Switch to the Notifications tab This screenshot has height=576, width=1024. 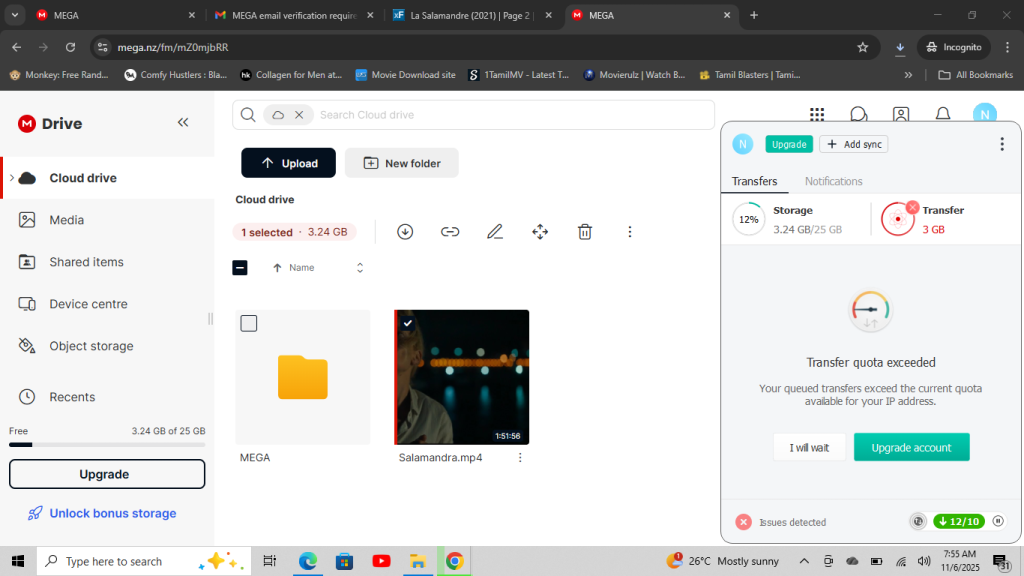[x=833, y=181]
